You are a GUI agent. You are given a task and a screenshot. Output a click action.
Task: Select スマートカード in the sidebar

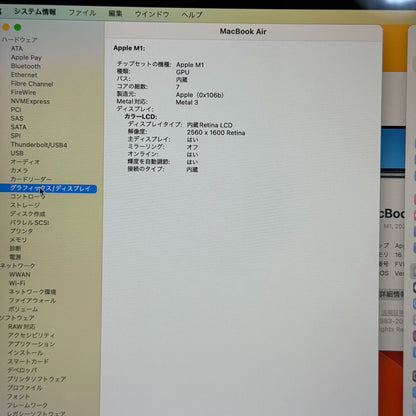[x=28, y=361]
